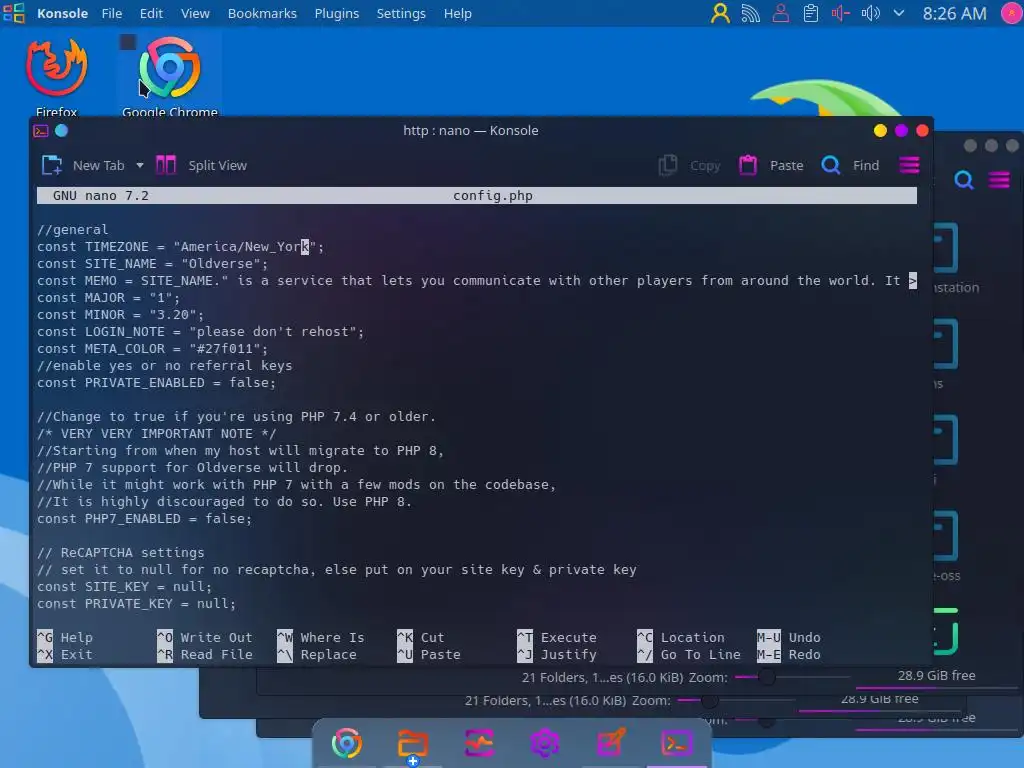This screenshot has width=1024, height=768.
Task: Open the Firefox desktop shortcut
Action: pyautogui.click(x=56, y=76)
